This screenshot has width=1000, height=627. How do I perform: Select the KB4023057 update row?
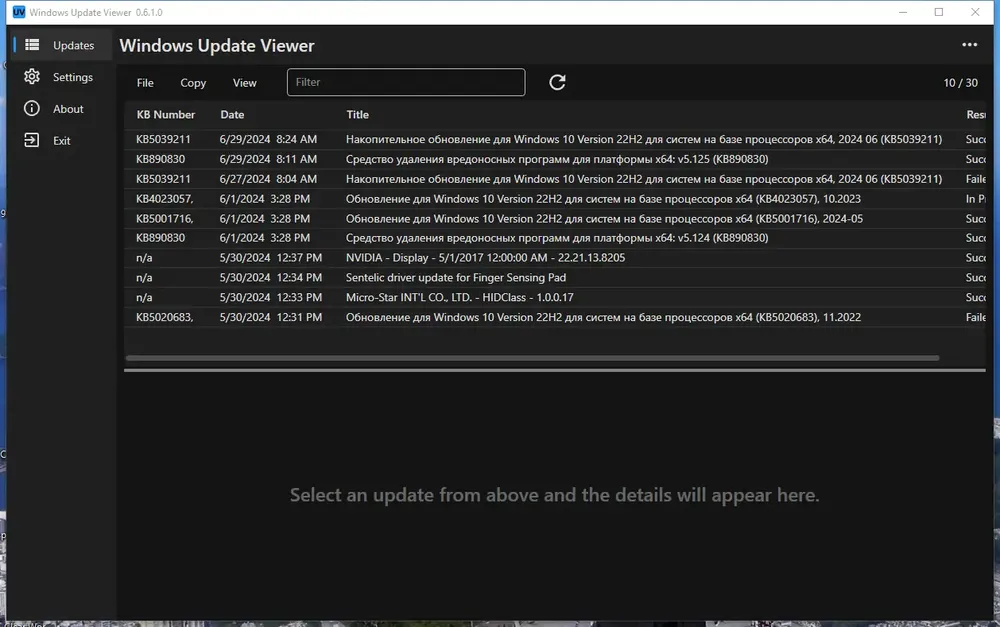click(555, 199)
